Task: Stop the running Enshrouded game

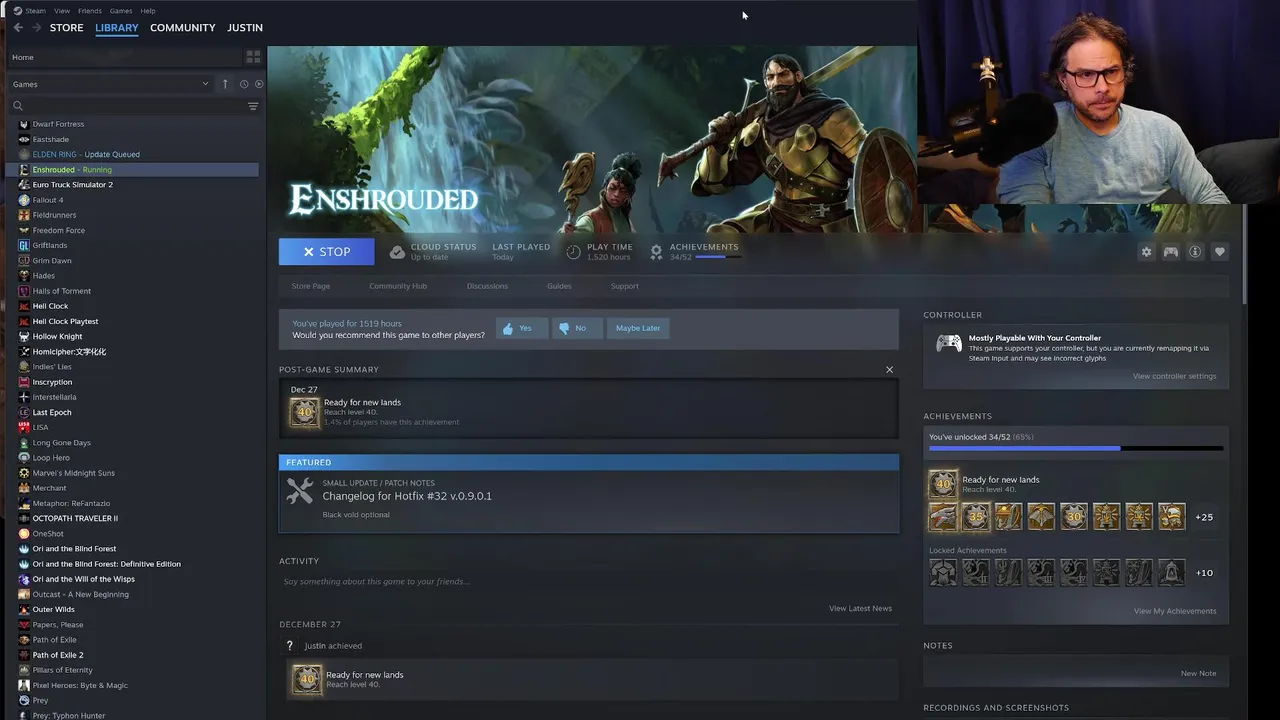Action: pos(327,252)
